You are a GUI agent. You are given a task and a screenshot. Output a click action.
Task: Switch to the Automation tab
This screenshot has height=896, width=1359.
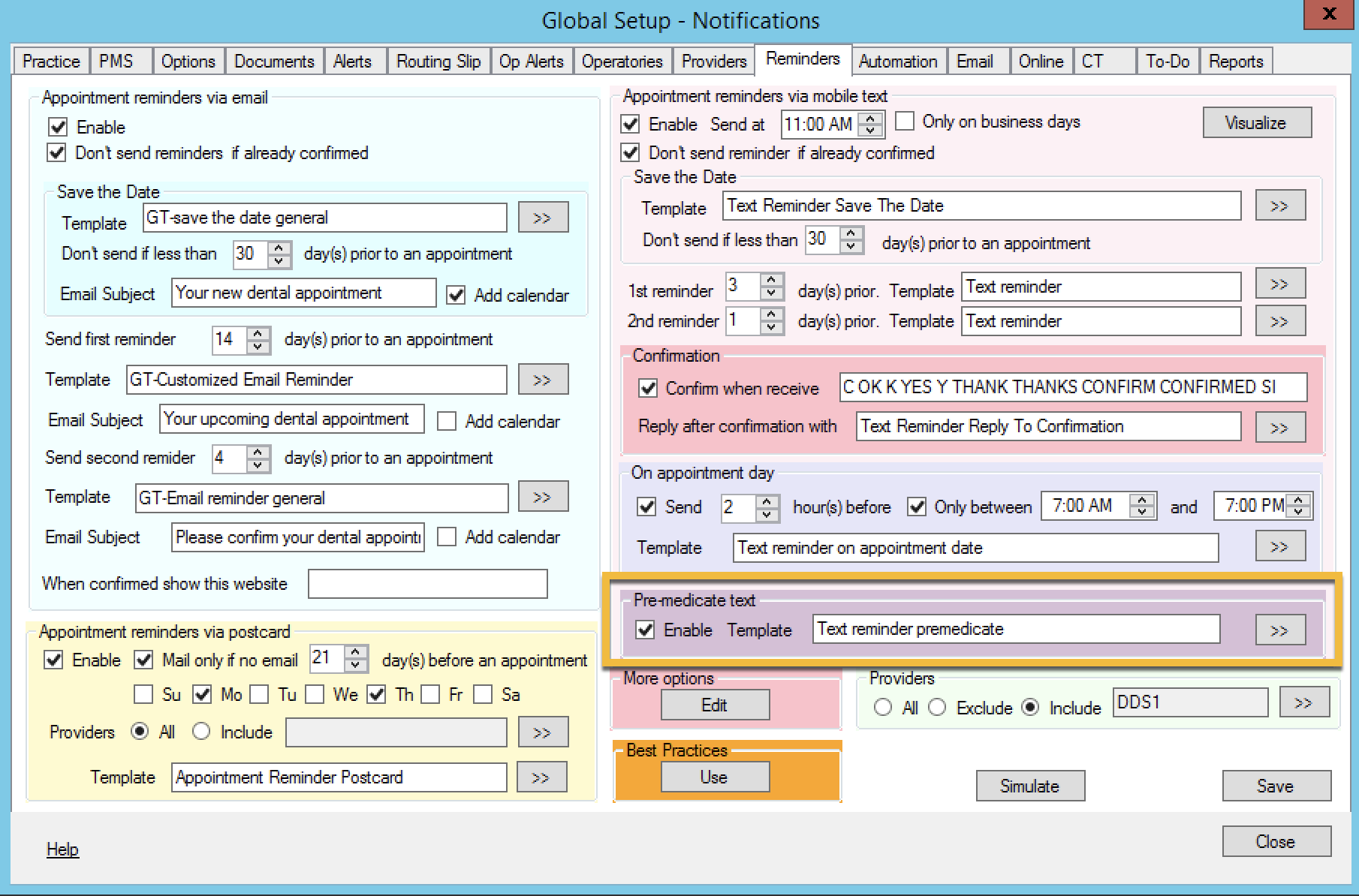pos(898,62)
